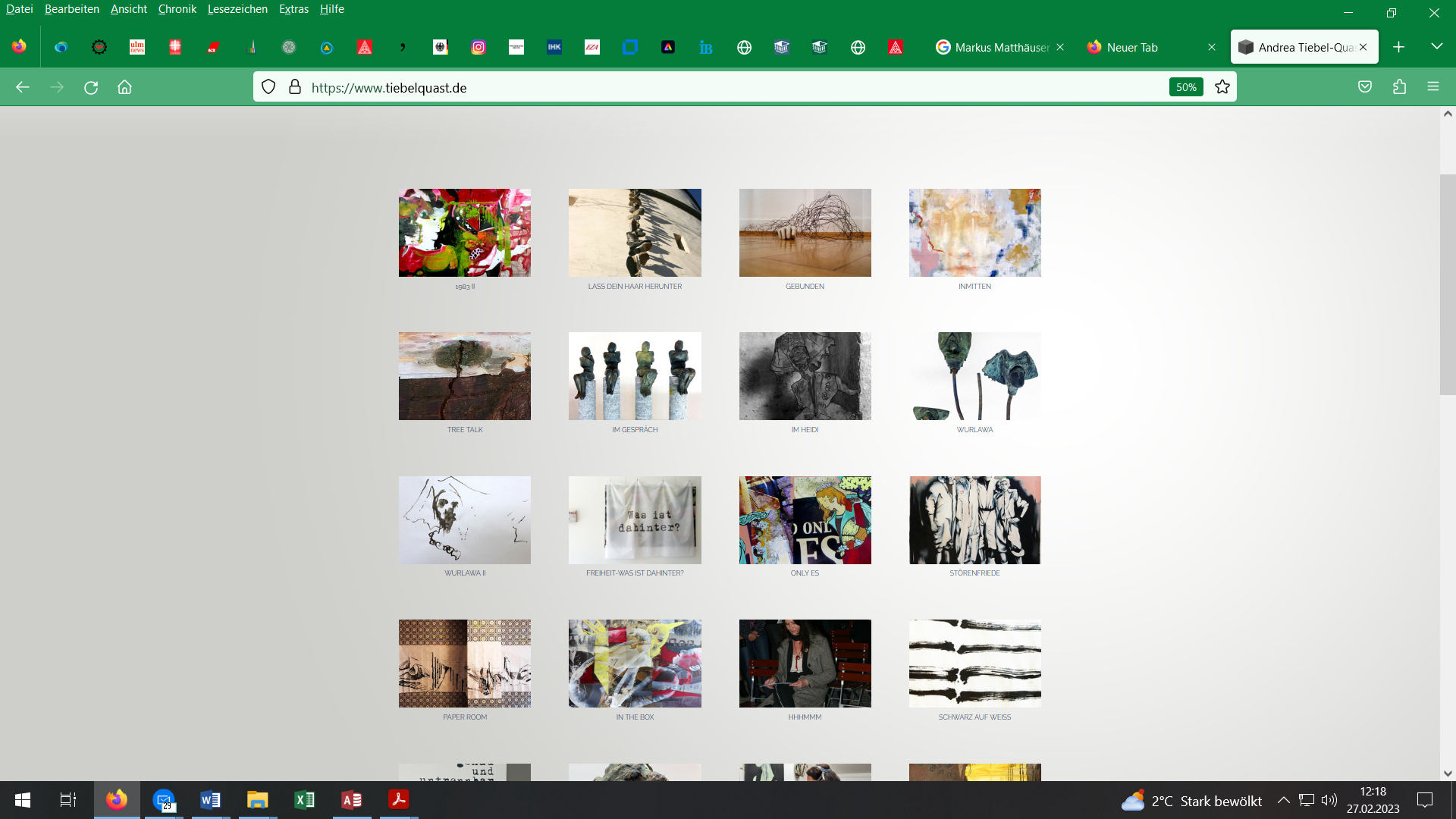Open the STÖRENFRIEDE caption link
Viewport: 1456px width, 819px height.
[974, 573]
